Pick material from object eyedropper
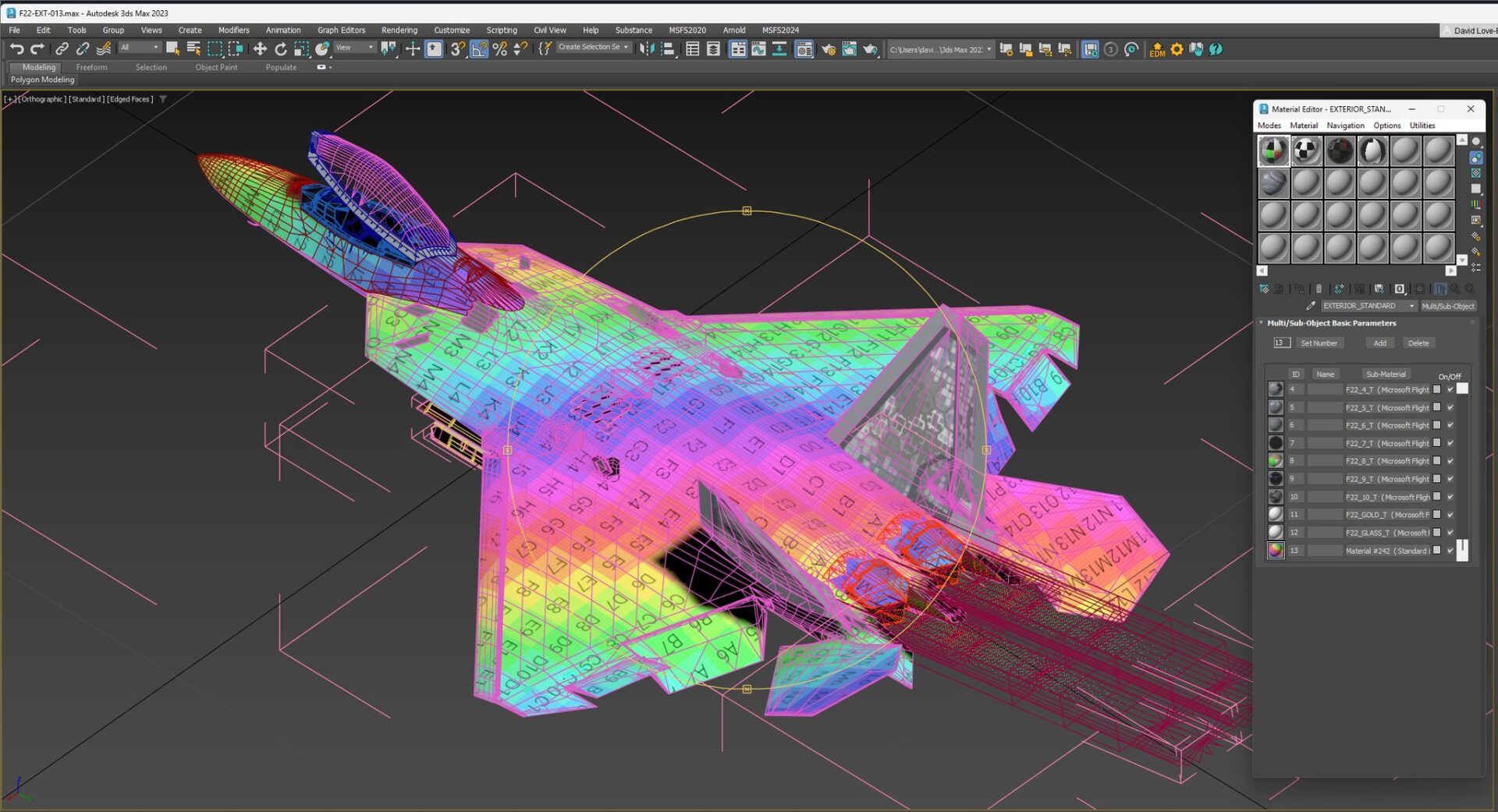Image resolution: width=1498 pixels, height=812 pixels. tap(1311, 306)
